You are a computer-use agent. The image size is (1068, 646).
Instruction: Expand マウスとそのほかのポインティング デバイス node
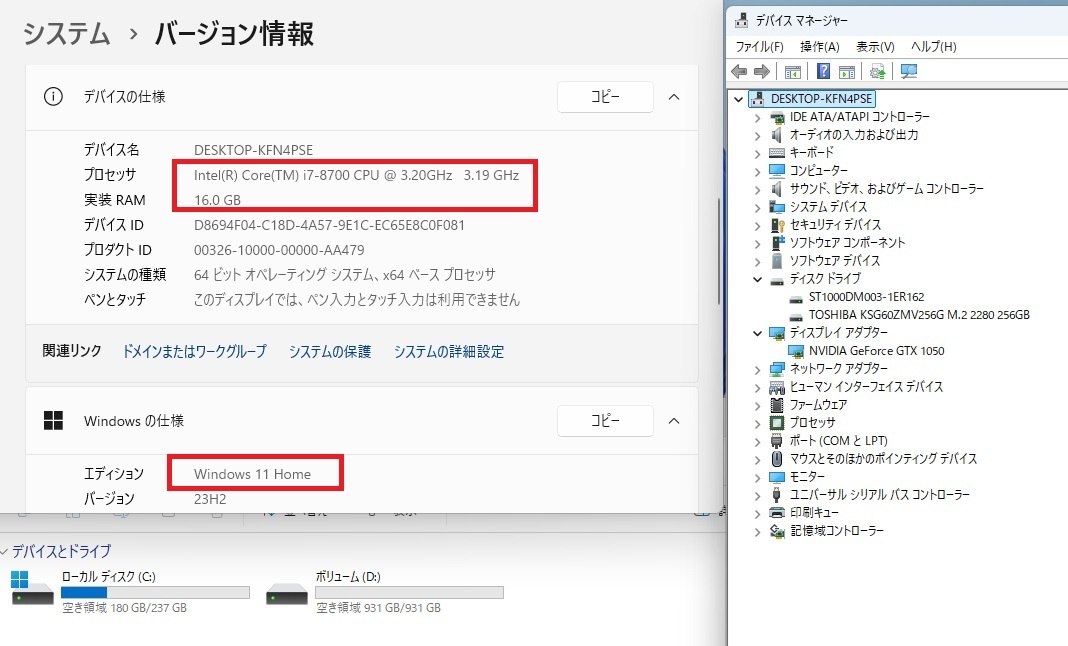coord(757,459)
